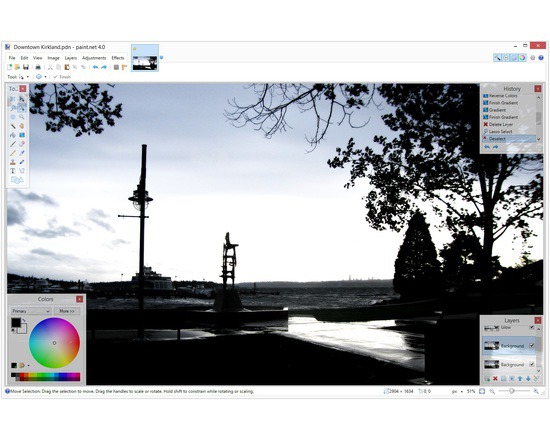Select the Magic Wand tool
The height and width of the screenshot is (440, 550).
coord(13,126)
